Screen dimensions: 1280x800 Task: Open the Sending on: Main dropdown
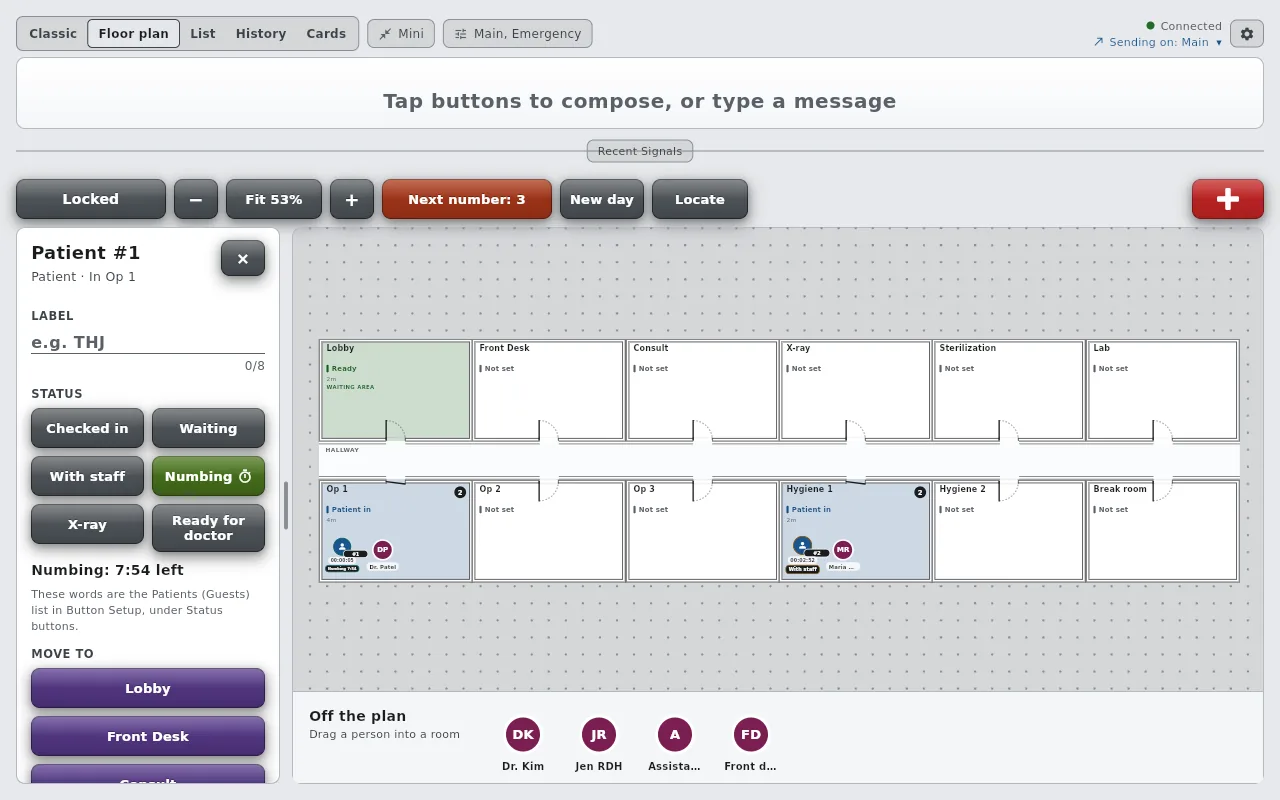pyautogui.click(x=1158, y=42)
